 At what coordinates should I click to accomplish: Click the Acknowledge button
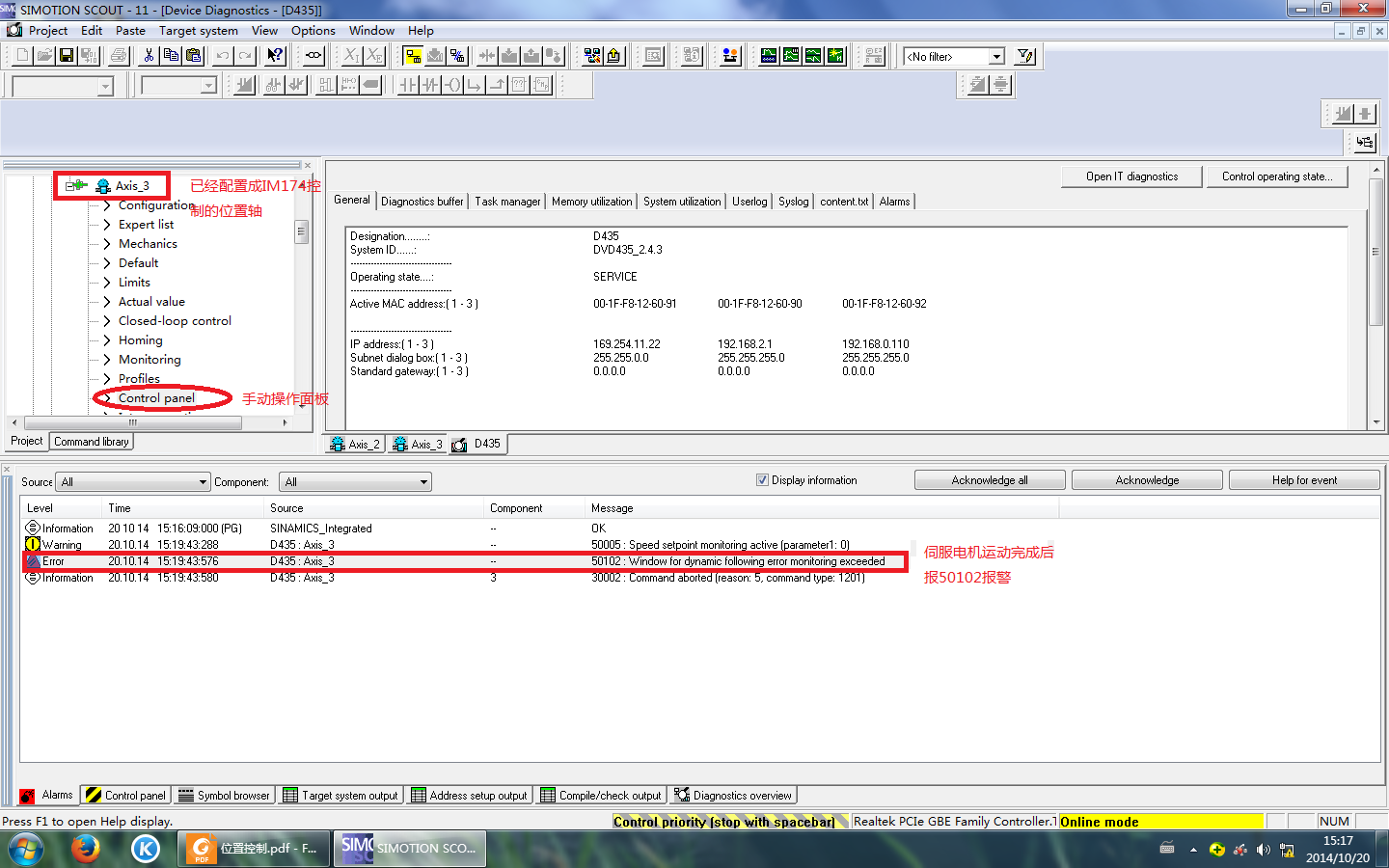1147,480
